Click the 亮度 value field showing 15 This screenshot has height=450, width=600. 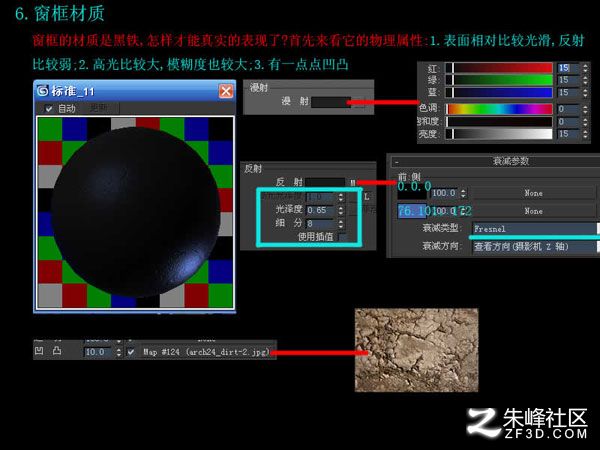click(568, 134)
